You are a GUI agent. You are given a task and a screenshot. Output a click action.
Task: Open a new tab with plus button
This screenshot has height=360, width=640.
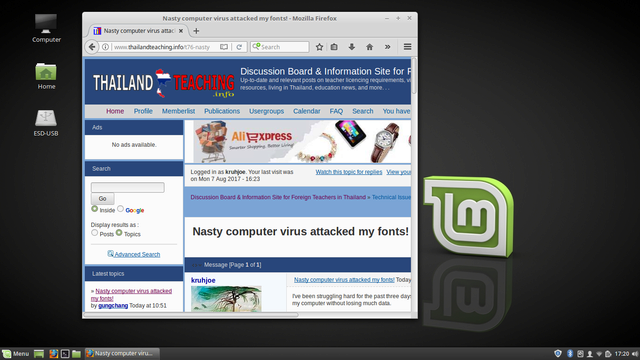pos(196,31)
